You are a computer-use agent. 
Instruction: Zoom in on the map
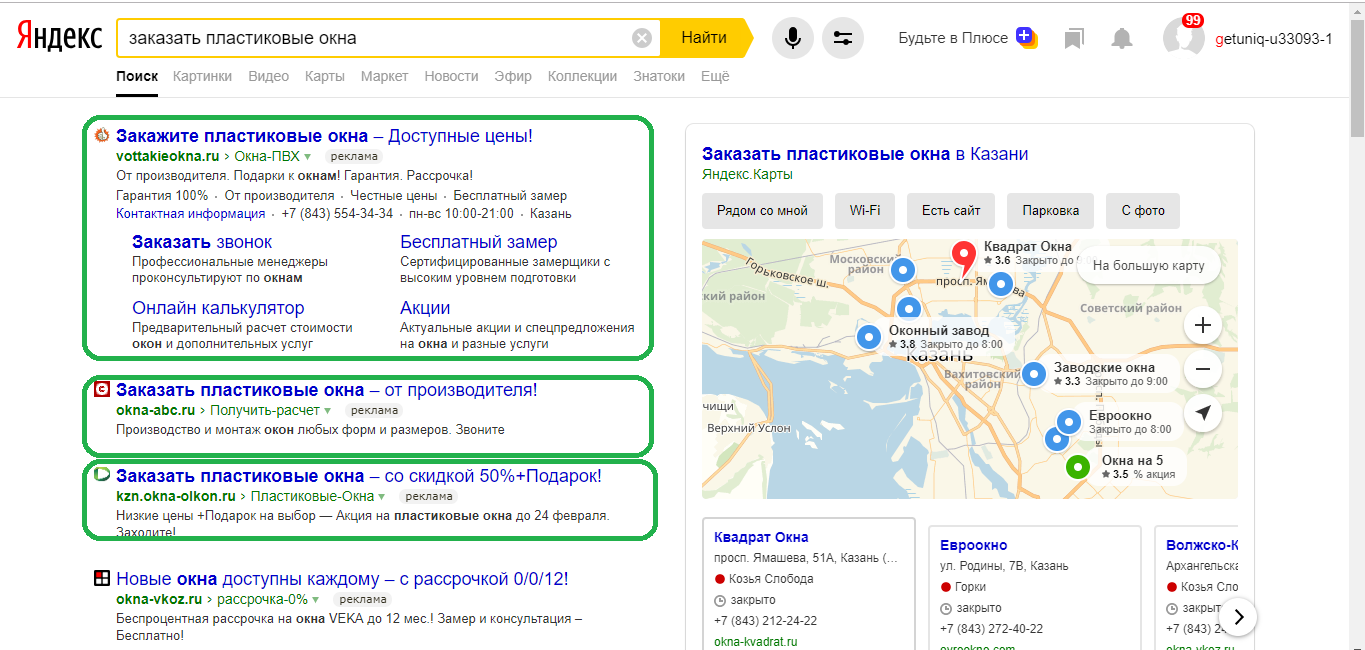(x=1202, y=325)
